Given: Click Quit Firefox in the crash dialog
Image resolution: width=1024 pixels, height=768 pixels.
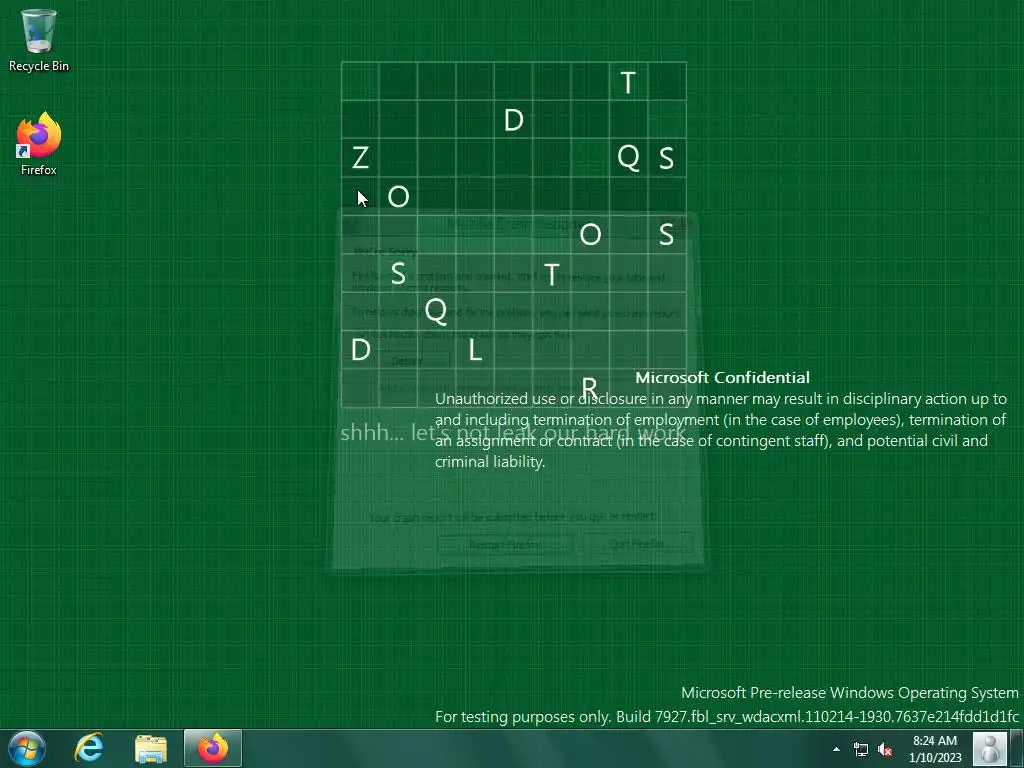Looking at the screenshot, I should coord(637,543).
